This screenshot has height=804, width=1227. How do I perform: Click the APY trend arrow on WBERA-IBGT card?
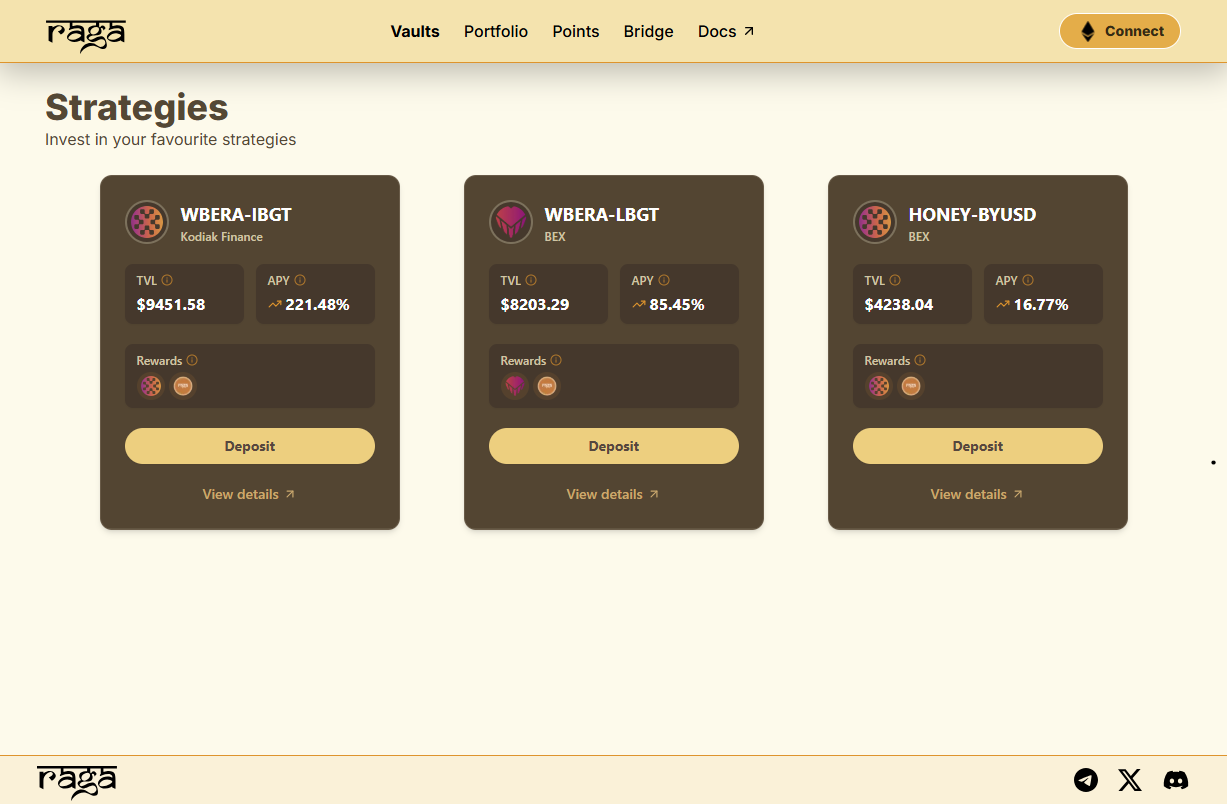(x=275, y=305)
